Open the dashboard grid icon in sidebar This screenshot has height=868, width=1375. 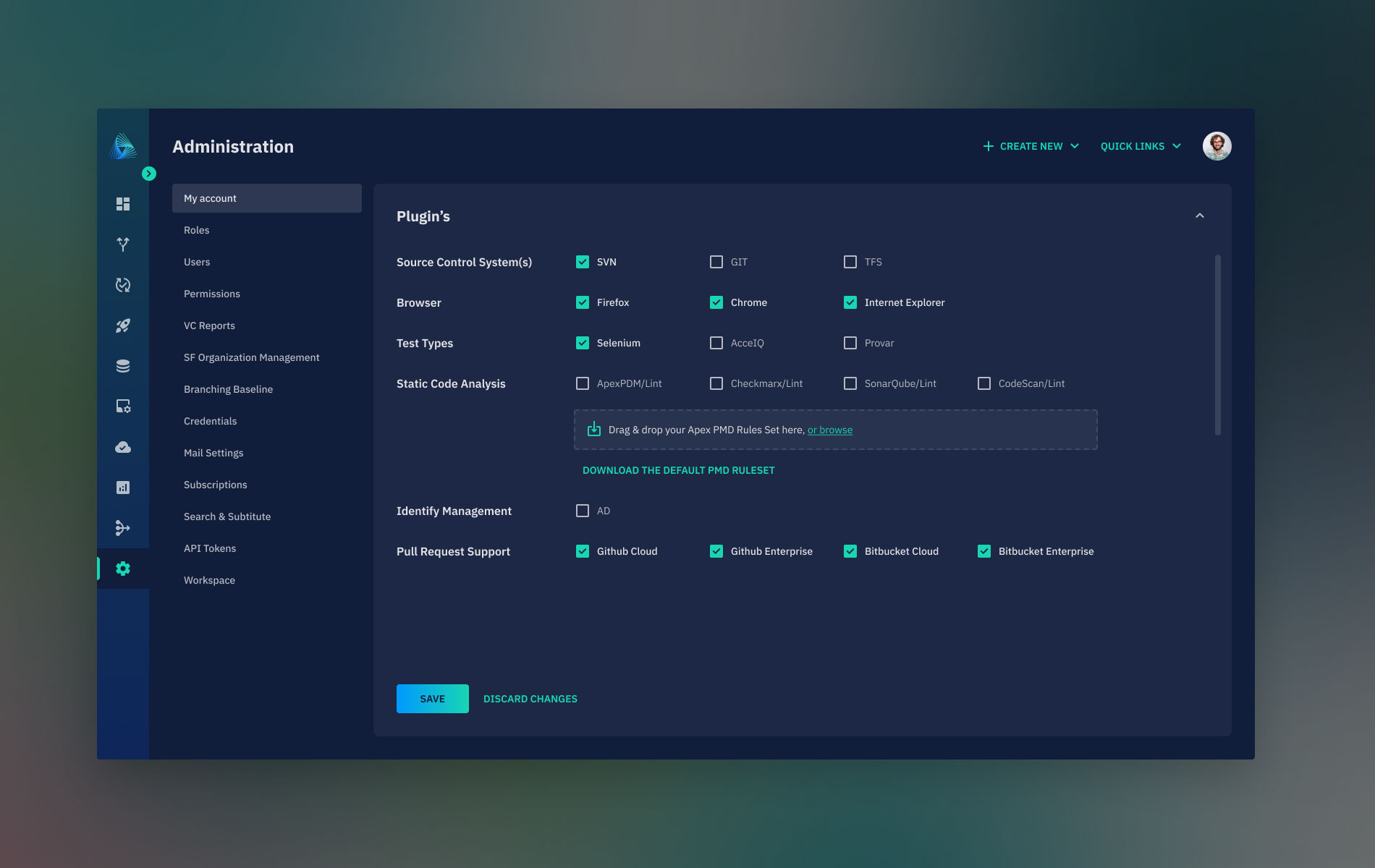[123, 204]
